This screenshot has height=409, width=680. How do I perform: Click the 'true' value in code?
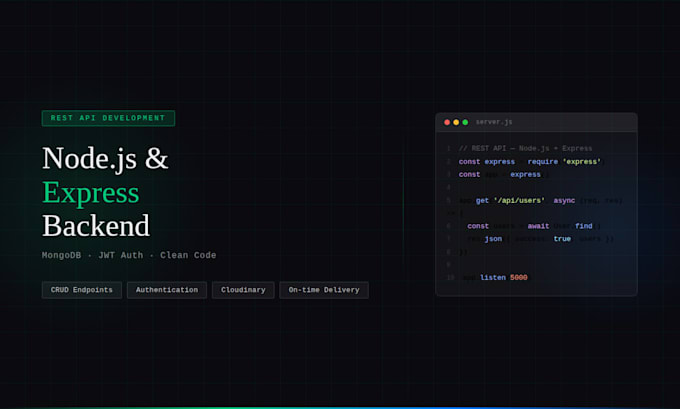562,239
